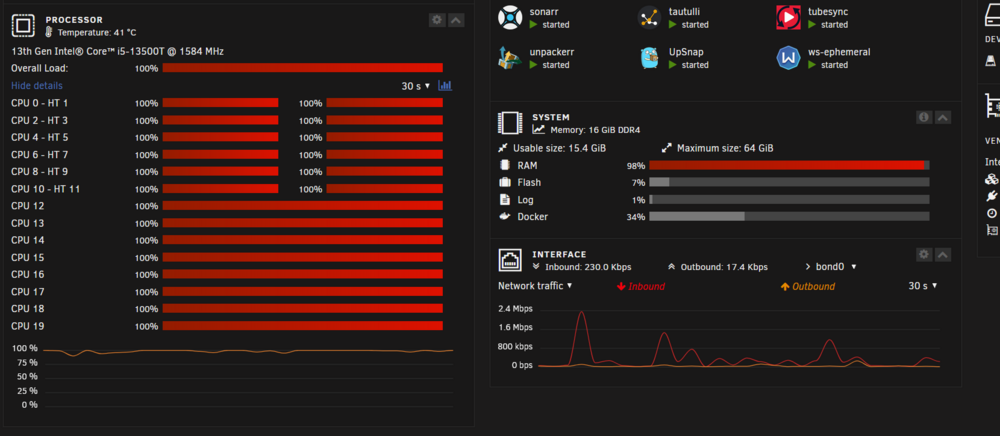The height and width of the screenshot is (436, 1000).
Task: Open the ws-ephemeral container icon
Action: [x=788, y=58]
